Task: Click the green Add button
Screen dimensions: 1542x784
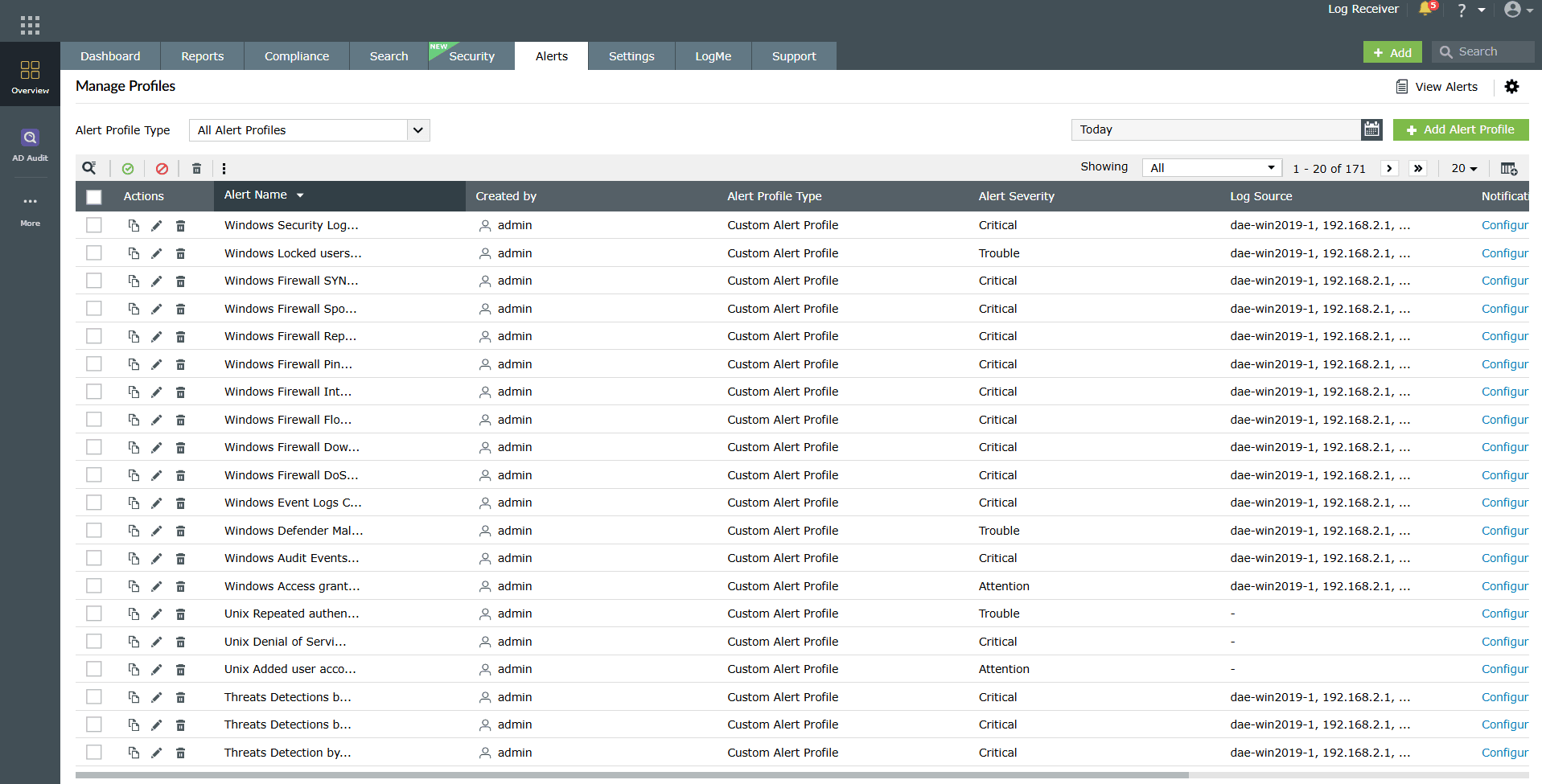Action: coord(1392,52)
